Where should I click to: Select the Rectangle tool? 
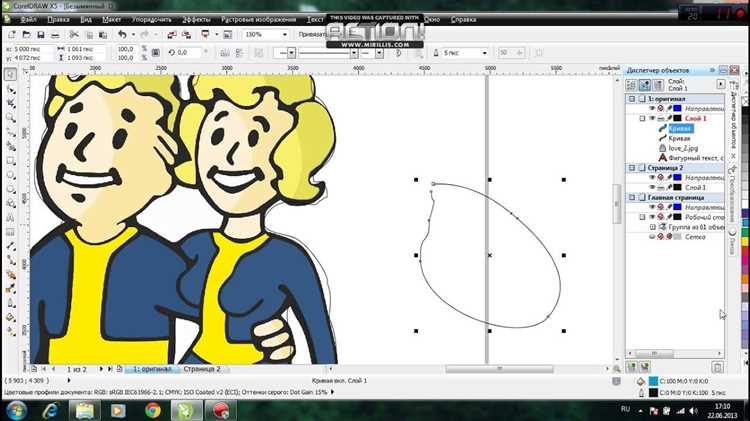point(11,161)
